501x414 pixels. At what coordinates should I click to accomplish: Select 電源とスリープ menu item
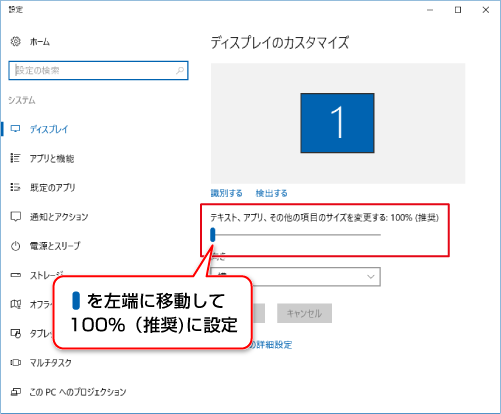(55, 246)
